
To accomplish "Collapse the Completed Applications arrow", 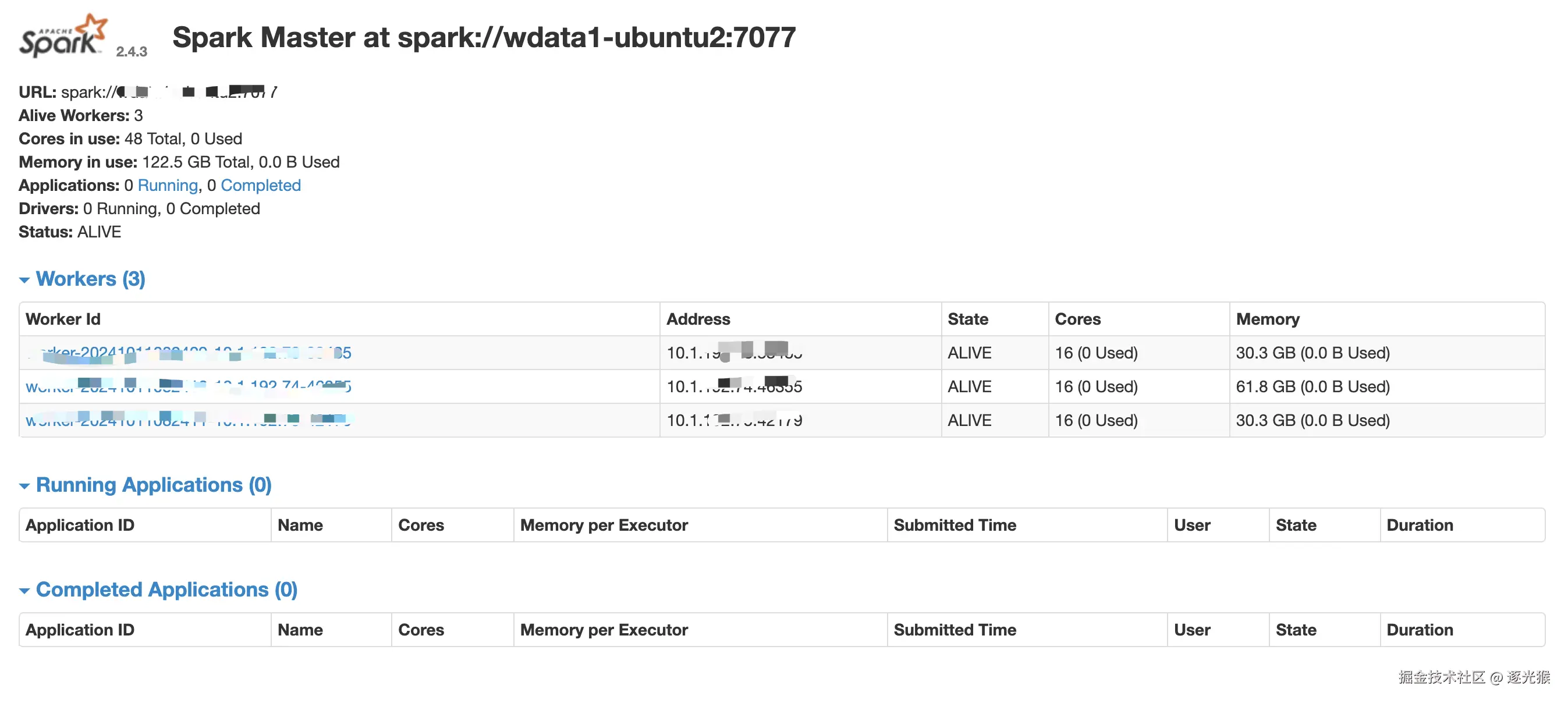I will pos(24,591).
